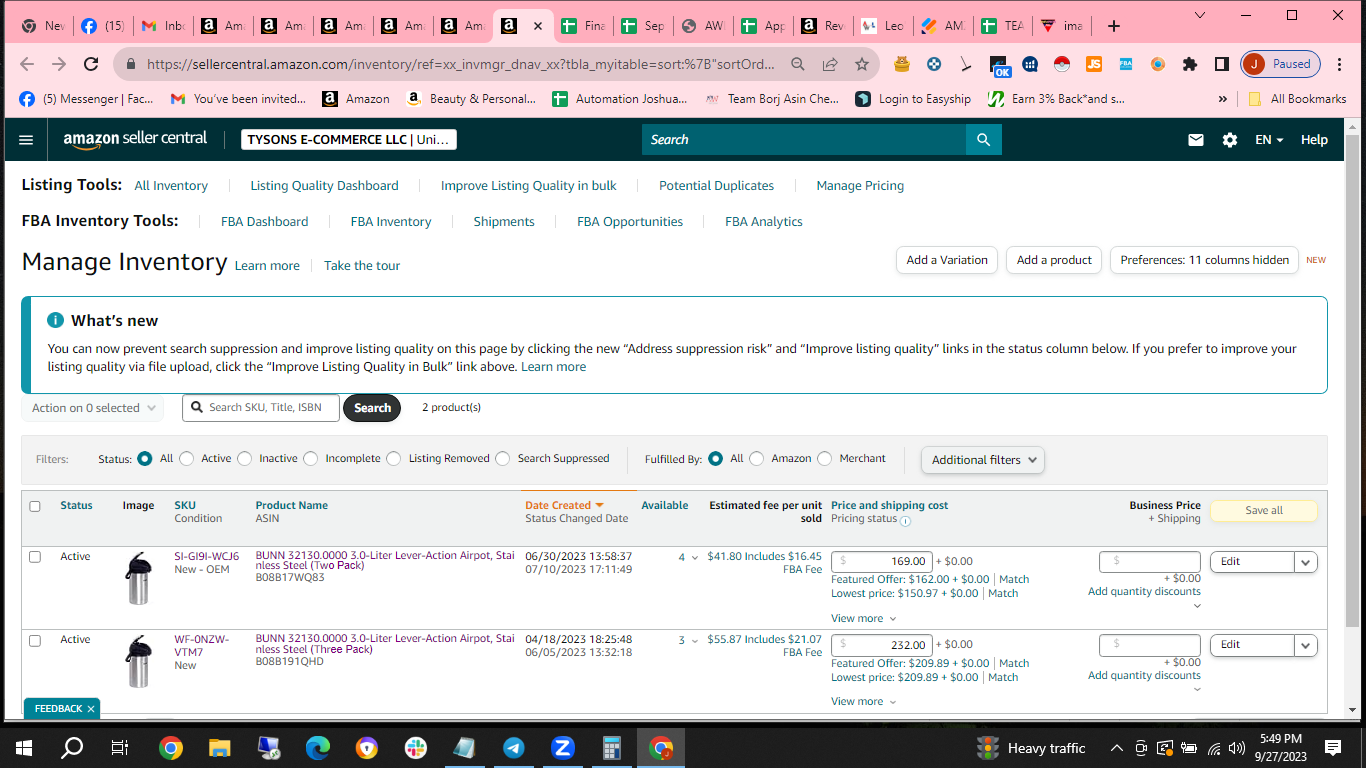Open File Explorer from the taskbar

[220, 748]
